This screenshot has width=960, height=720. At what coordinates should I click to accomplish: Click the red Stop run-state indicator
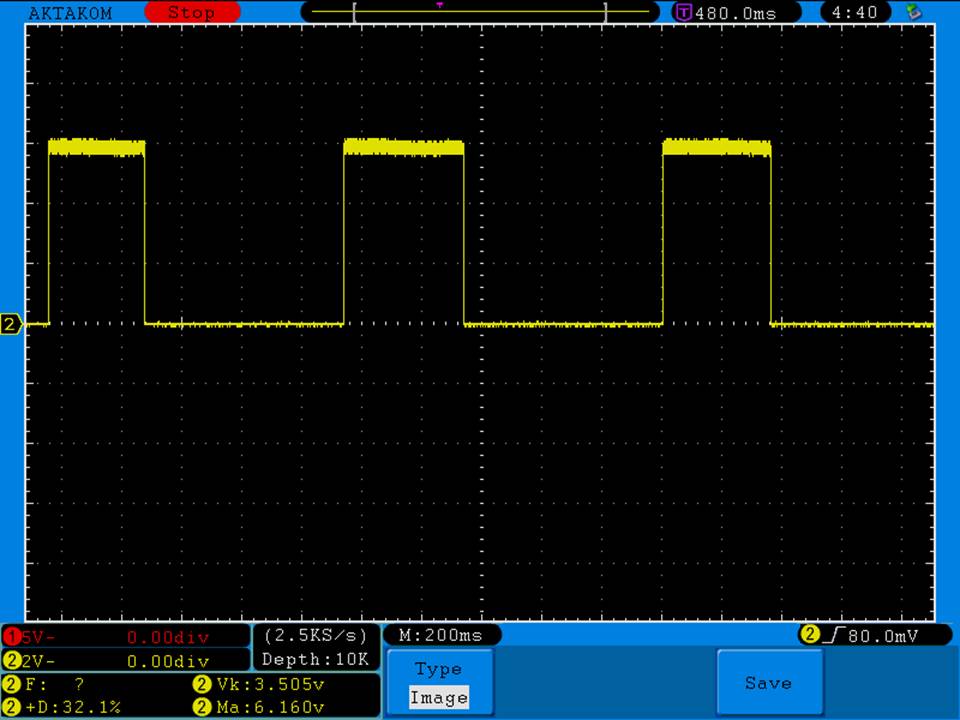click(x=192, y=13)
